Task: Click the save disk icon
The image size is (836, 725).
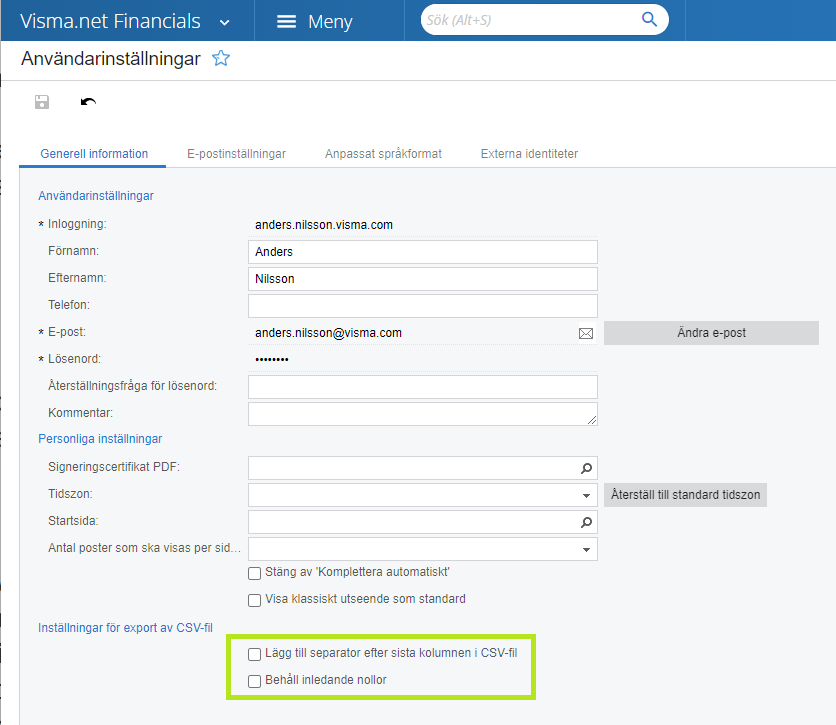Action: [41, 102]
